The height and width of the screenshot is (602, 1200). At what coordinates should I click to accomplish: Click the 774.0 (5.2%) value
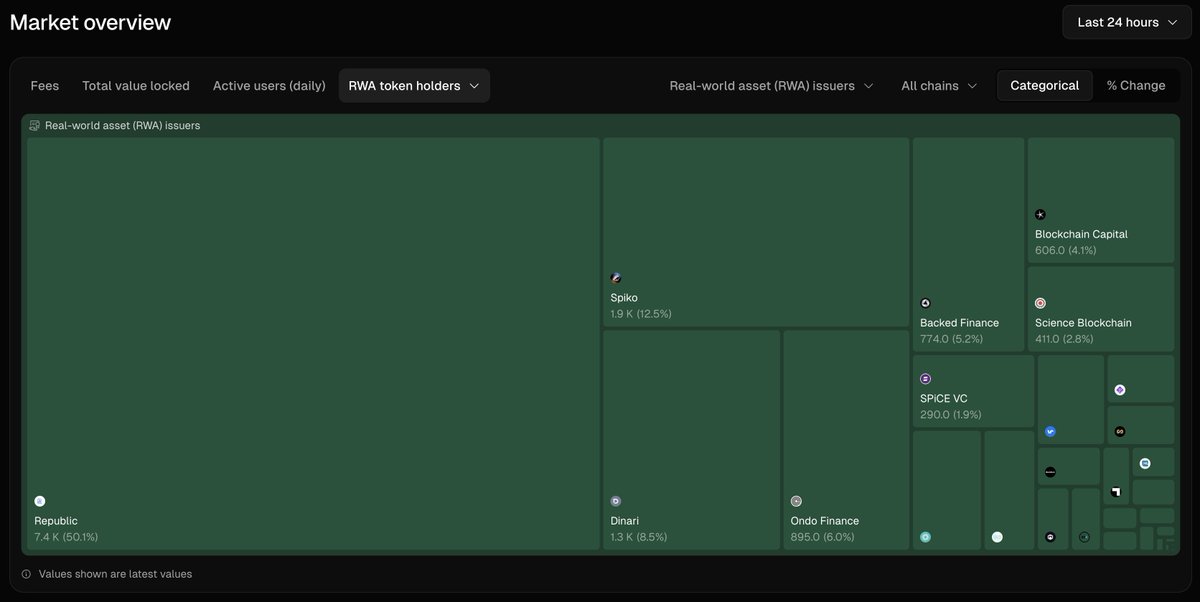tap(951, 339)
